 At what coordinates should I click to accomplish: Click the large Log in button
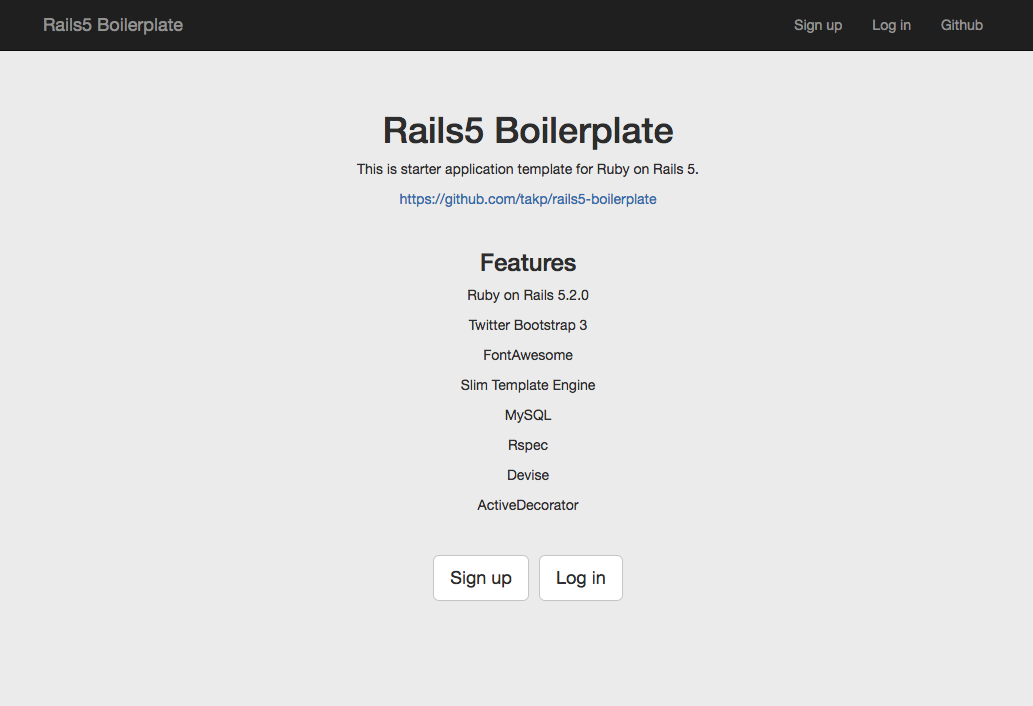coord(580,578)
